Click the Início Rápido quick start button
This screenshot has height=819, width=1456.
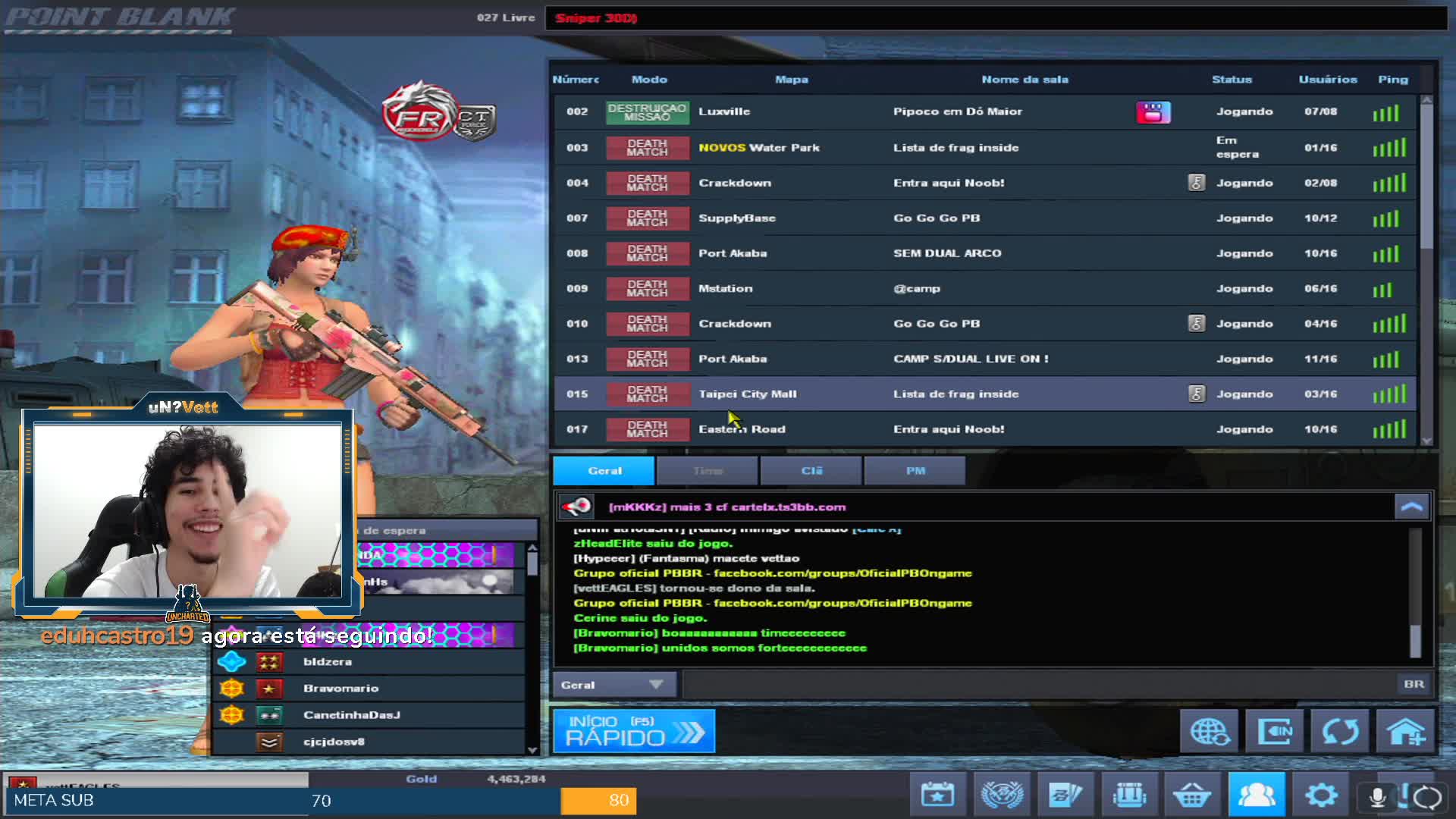pos(634,731)
